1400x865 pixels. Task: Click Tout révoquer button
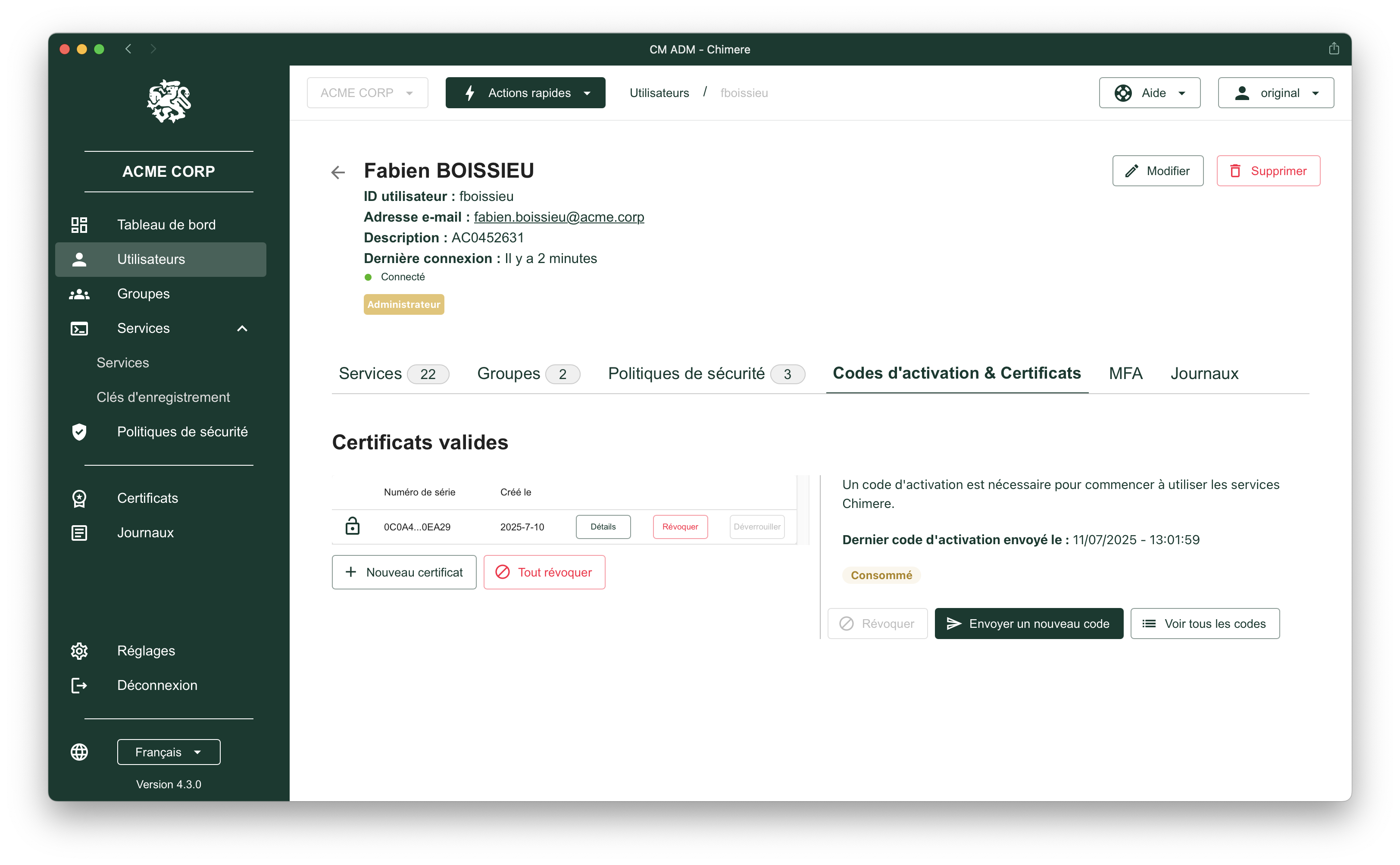544,572
